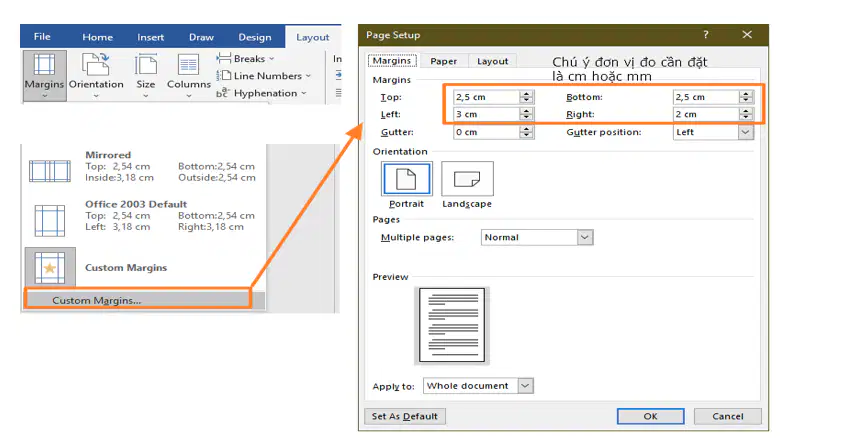Screen dimensions: 851x438
Task: Open the Apply to dropdown
Action: point(478,386)
